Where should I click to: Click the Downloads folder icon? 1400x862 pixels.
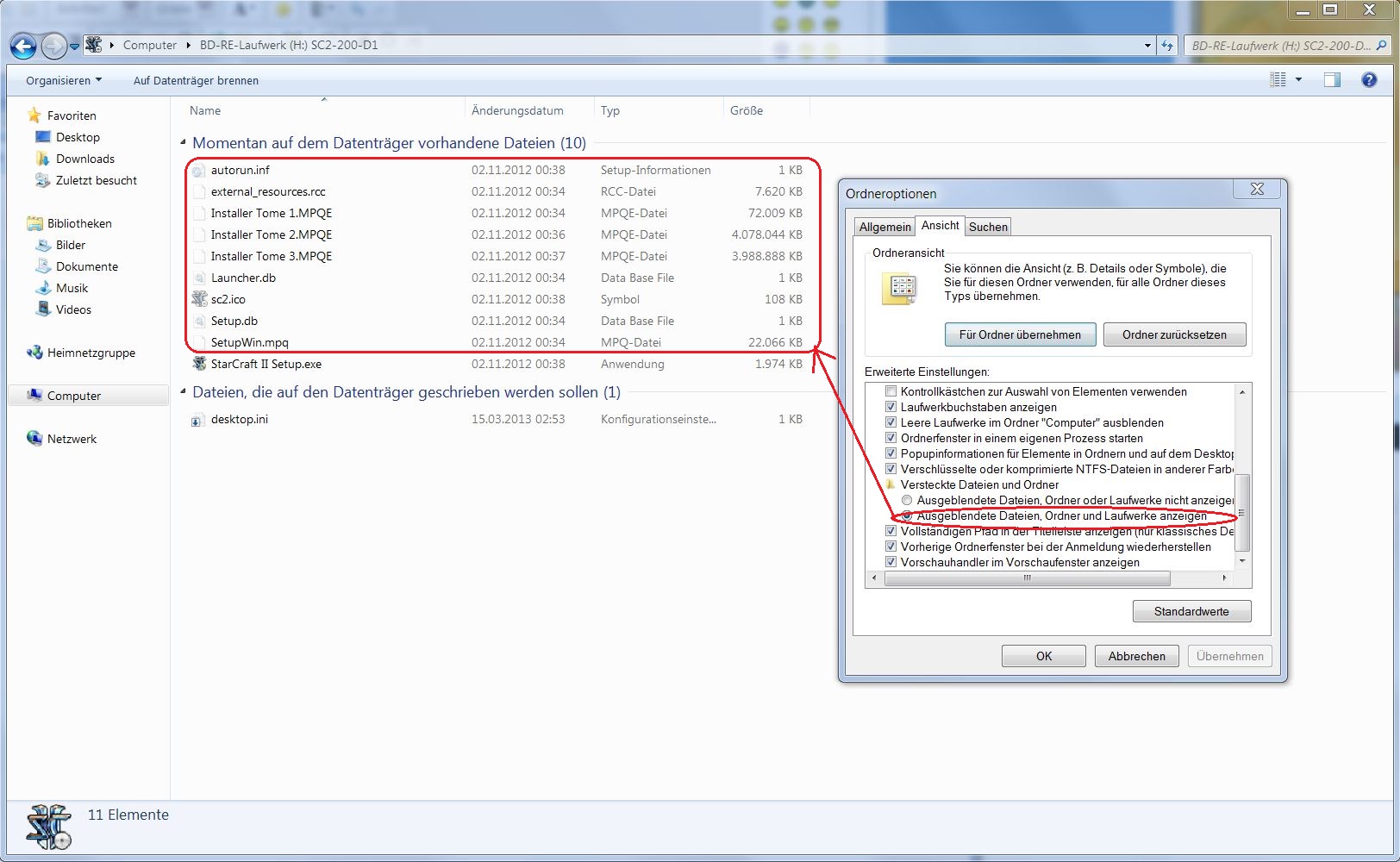click(x=42, y=159)
